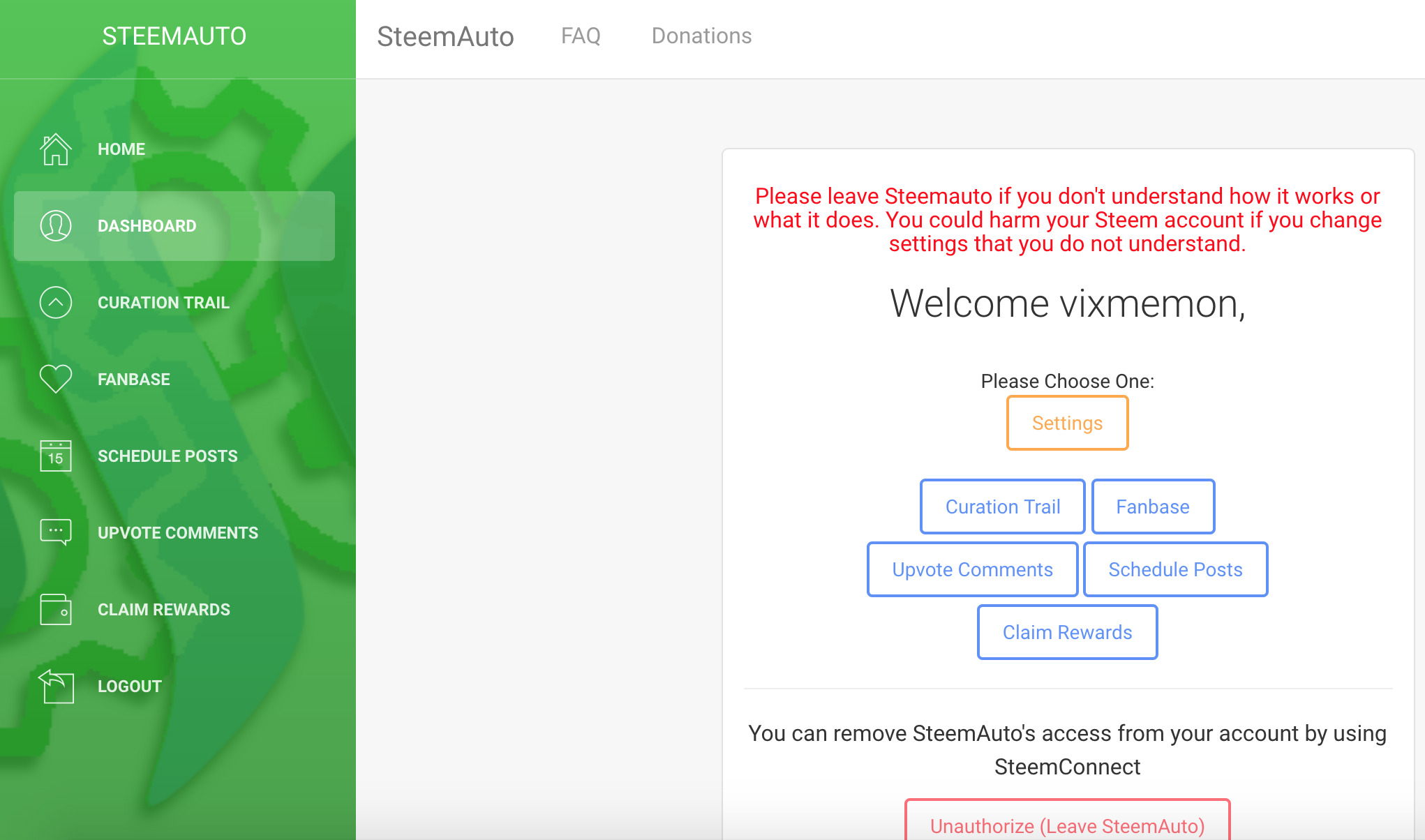This screenshot has height=840, width=1425.
Task: Click the Upvote Comments speech bubble icon
Action: 56,532
